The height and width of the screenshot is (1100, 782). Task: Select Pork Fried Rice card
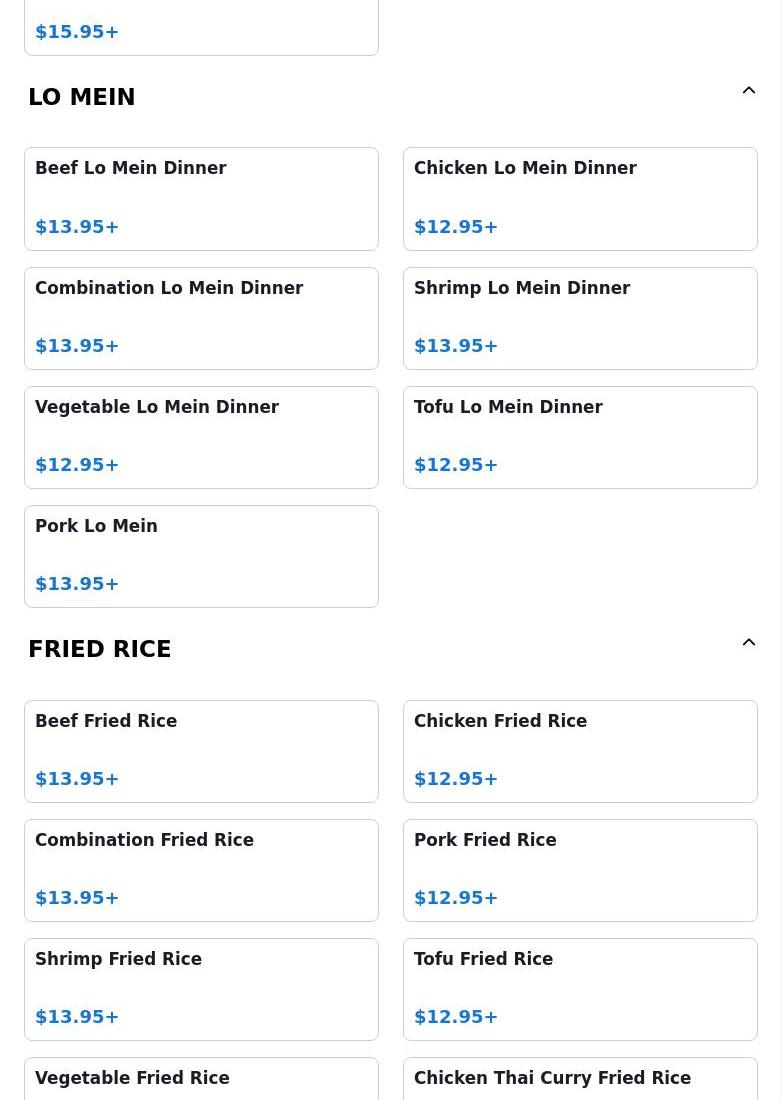pyautogui.click(x=580, y=870)
